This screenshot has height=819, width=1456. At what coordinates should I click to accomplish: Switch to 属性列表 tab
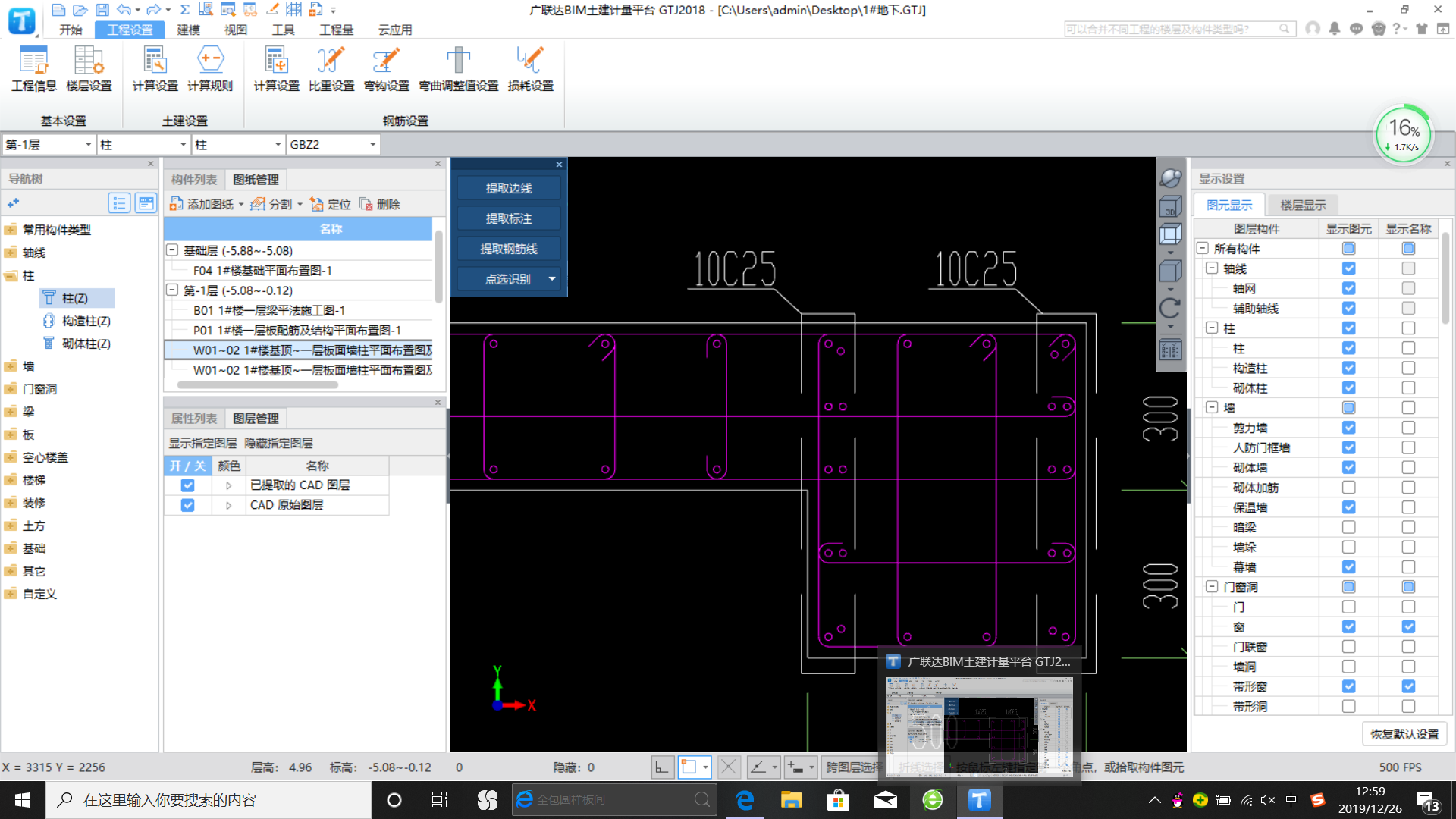pos(194,419)
